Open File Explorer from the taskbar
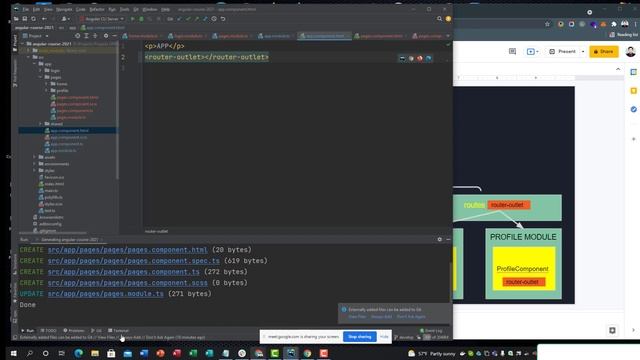The image size is (640, 360). click(x=95, y=353)
